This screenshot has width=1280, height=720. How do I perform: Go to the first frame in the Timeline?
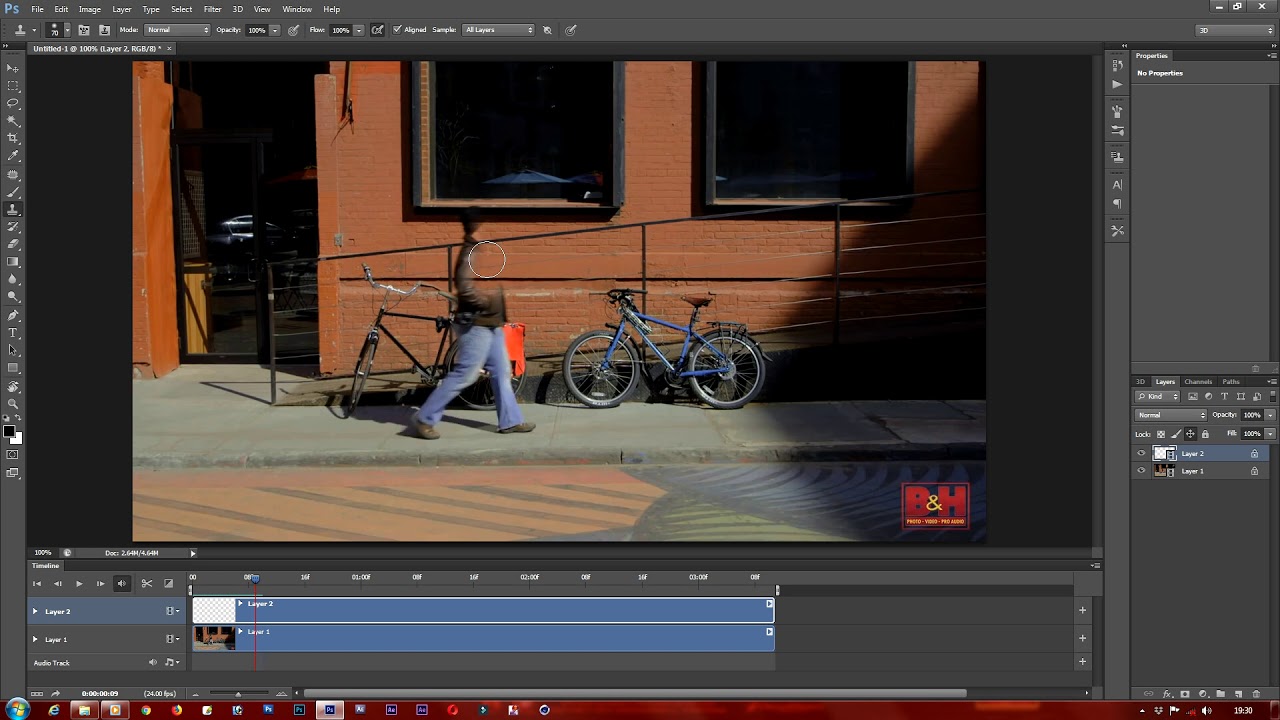(37, 583)
